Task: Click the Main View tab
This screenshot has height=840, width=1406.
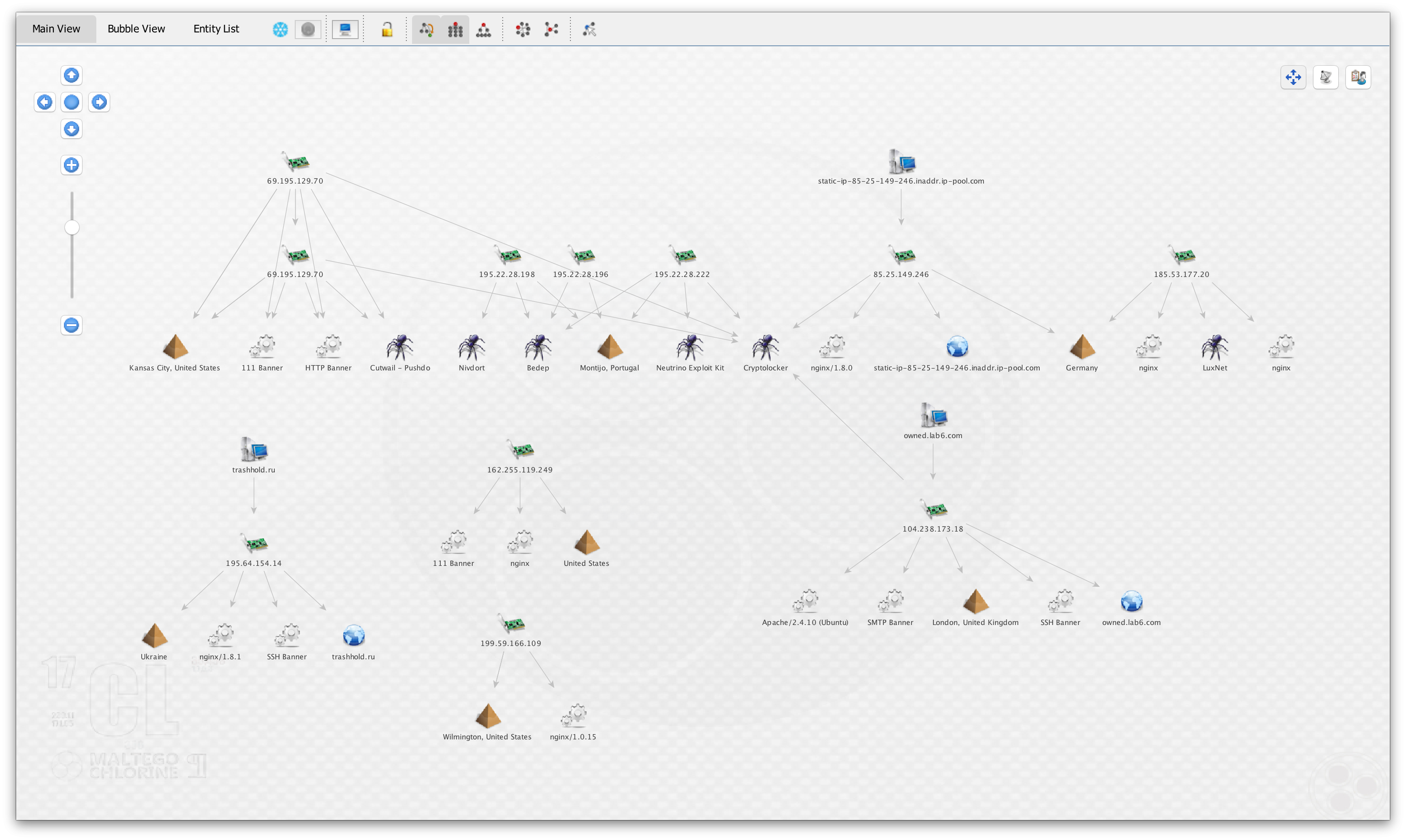Action: tap(56, 29)
